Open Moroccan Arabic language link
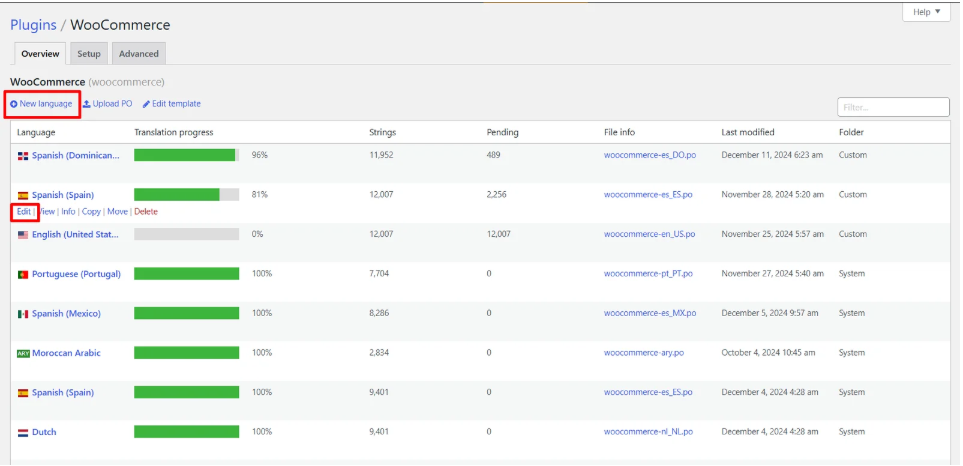Viewport: 963px width, 466px height. click(66, 353)
